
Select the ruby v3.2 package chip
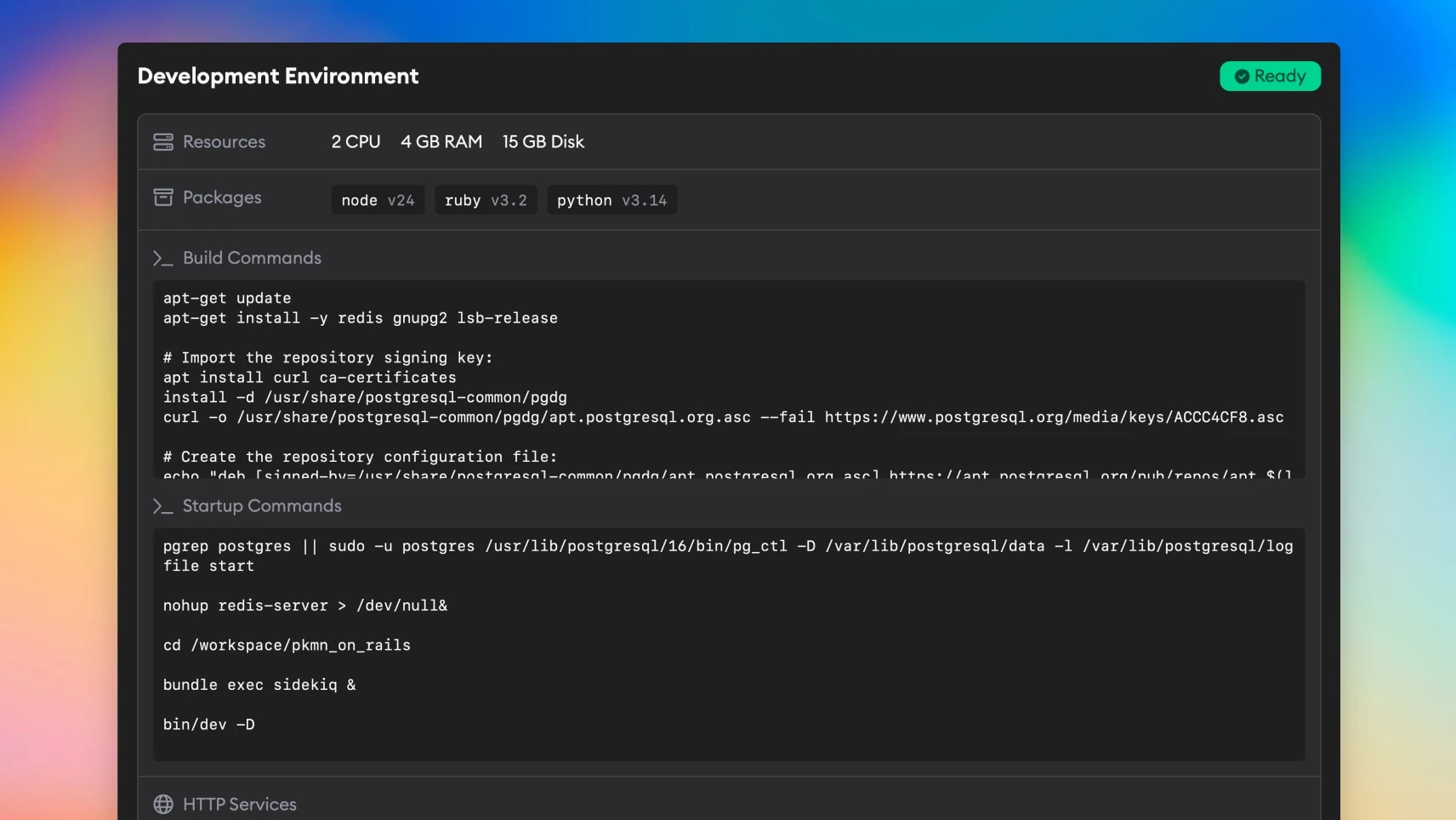coord(485,200)
